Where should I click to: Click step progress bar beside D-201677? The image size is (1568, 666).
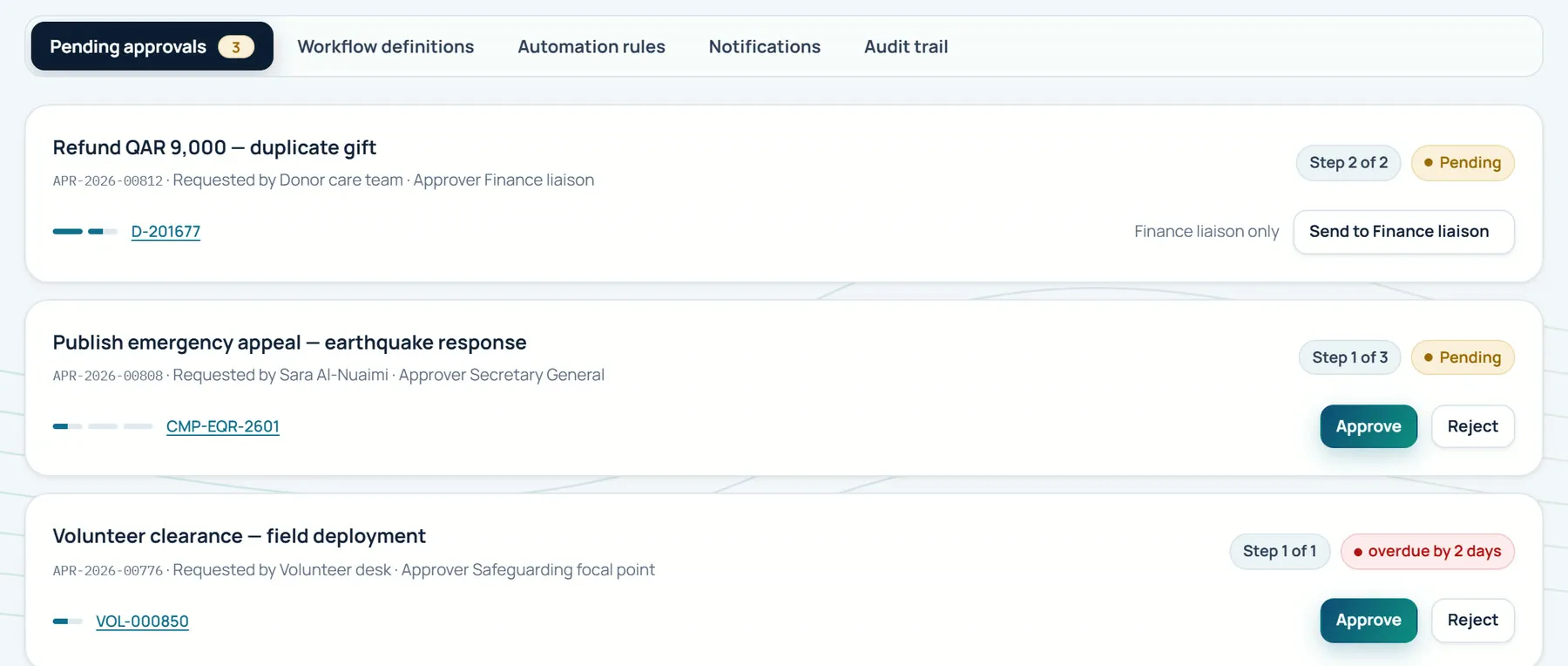coord(84,232)
